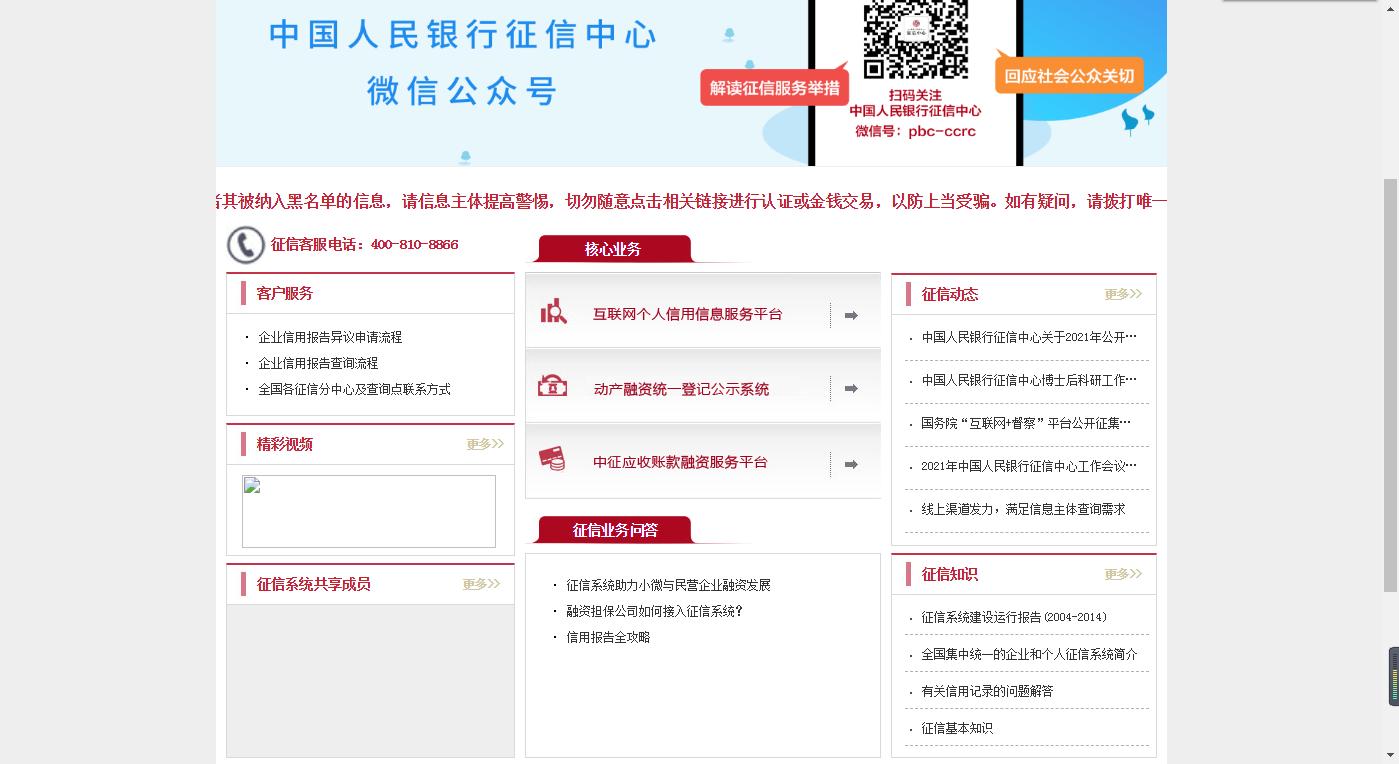This screenshot has width=1399, height=764.
Task: Click the 回应社会公众关切 label in banner
Action: [x=1069, y=76]
